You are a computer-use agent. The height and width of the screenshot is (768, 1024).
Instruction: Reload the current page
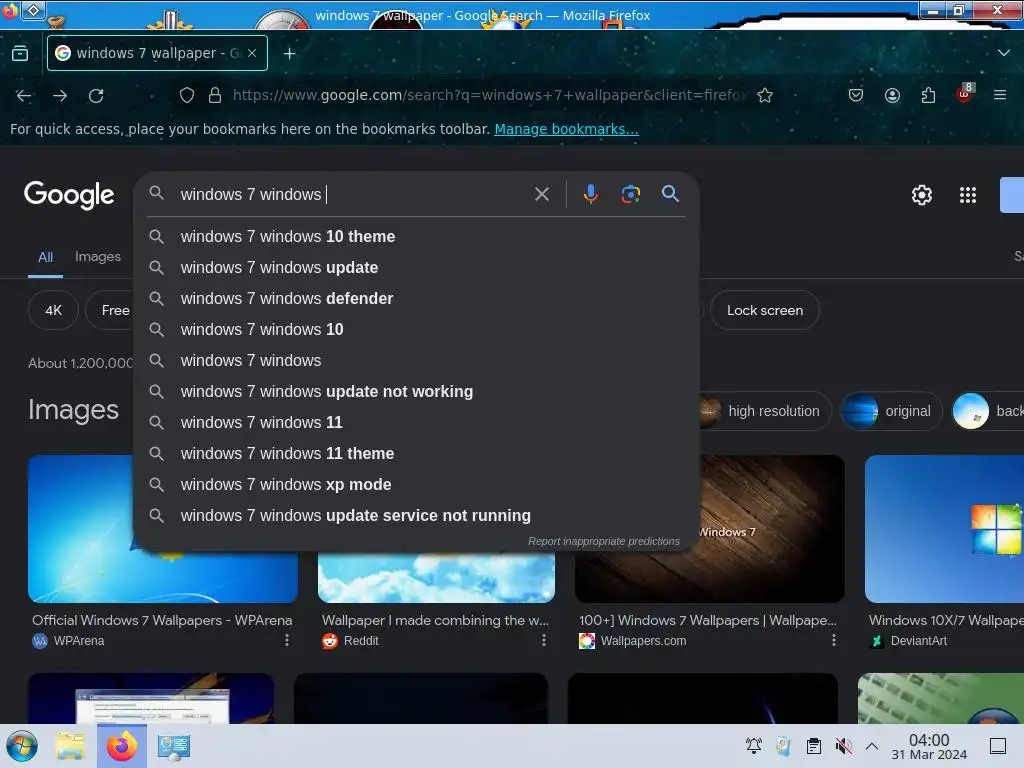[x=96, y=96]
